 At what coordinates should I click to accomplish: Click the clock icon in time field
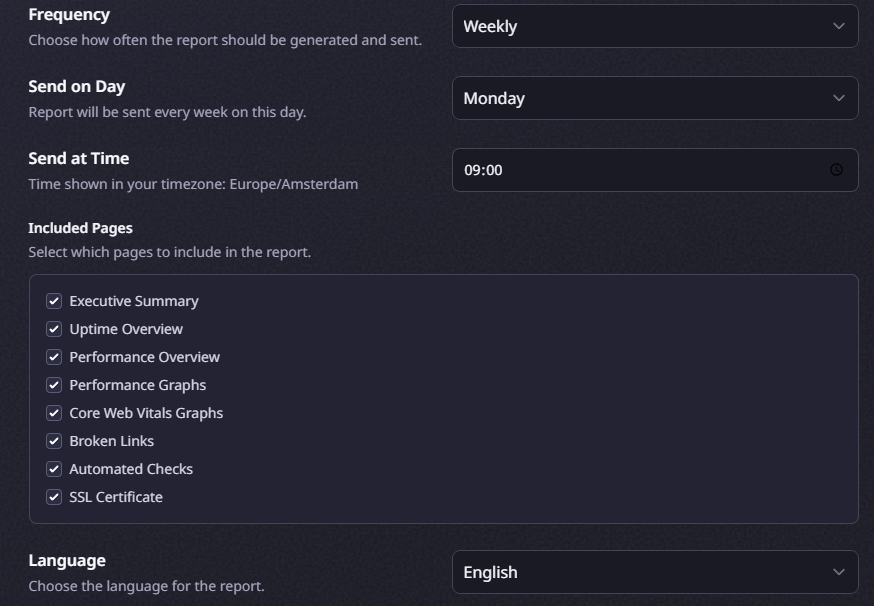tap(837, 170)
